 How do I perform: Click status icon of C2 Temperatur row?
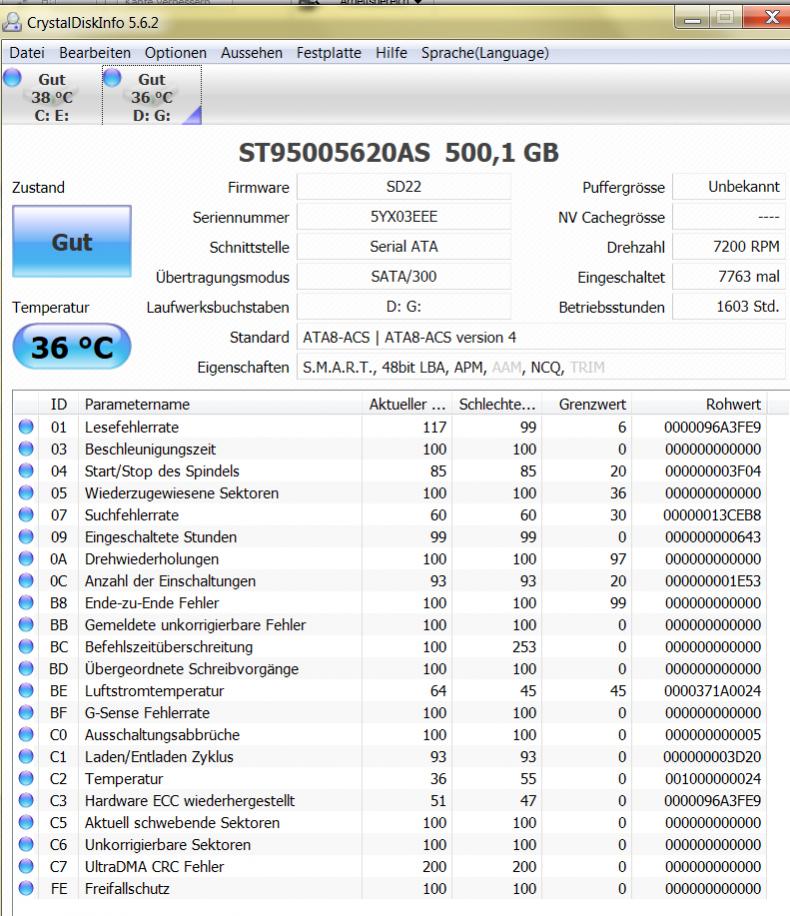26,778
